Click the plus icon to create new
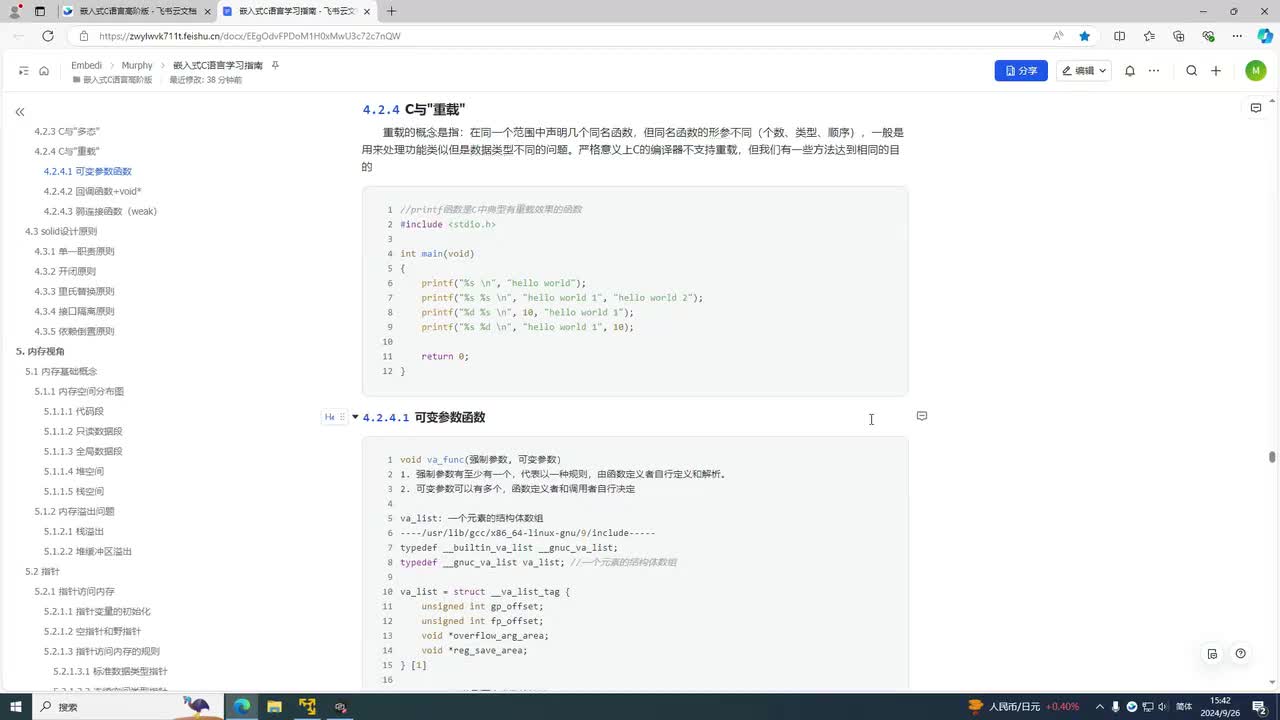 1216,71
